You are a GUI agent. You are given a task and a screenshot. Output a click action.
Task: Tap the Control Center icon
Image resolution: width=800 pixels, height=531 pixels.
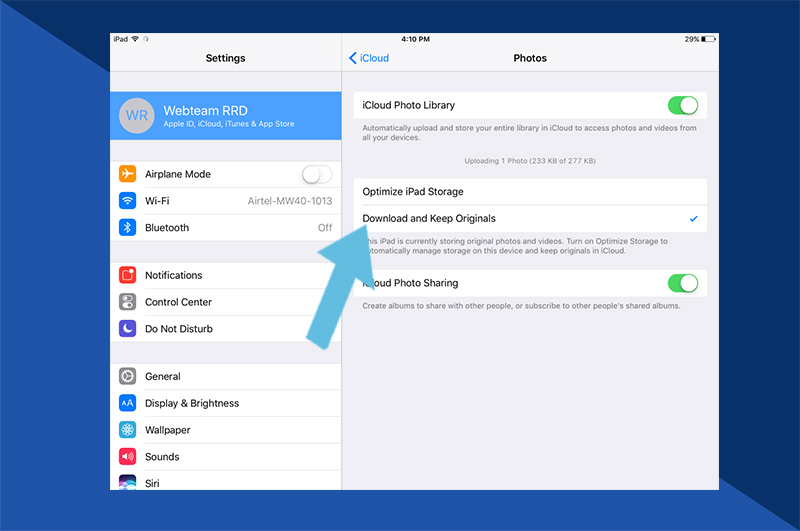tap(128, 302)
